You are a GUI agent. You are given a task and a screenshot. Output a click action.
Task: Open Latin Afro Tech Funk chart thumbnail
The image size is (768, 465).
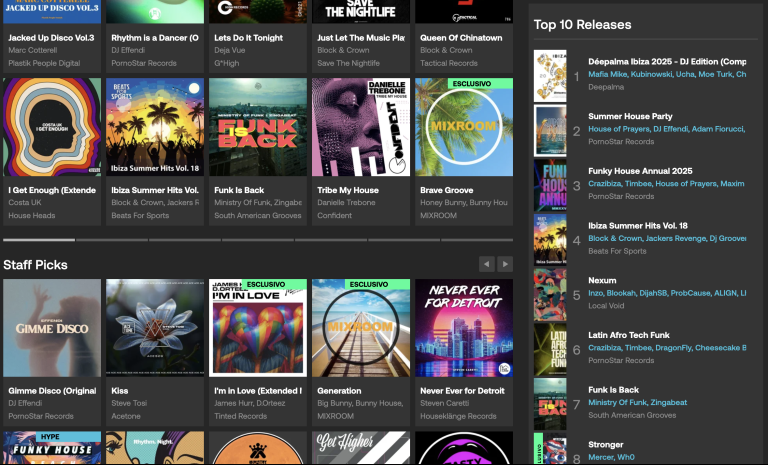(x=550, y=349)
